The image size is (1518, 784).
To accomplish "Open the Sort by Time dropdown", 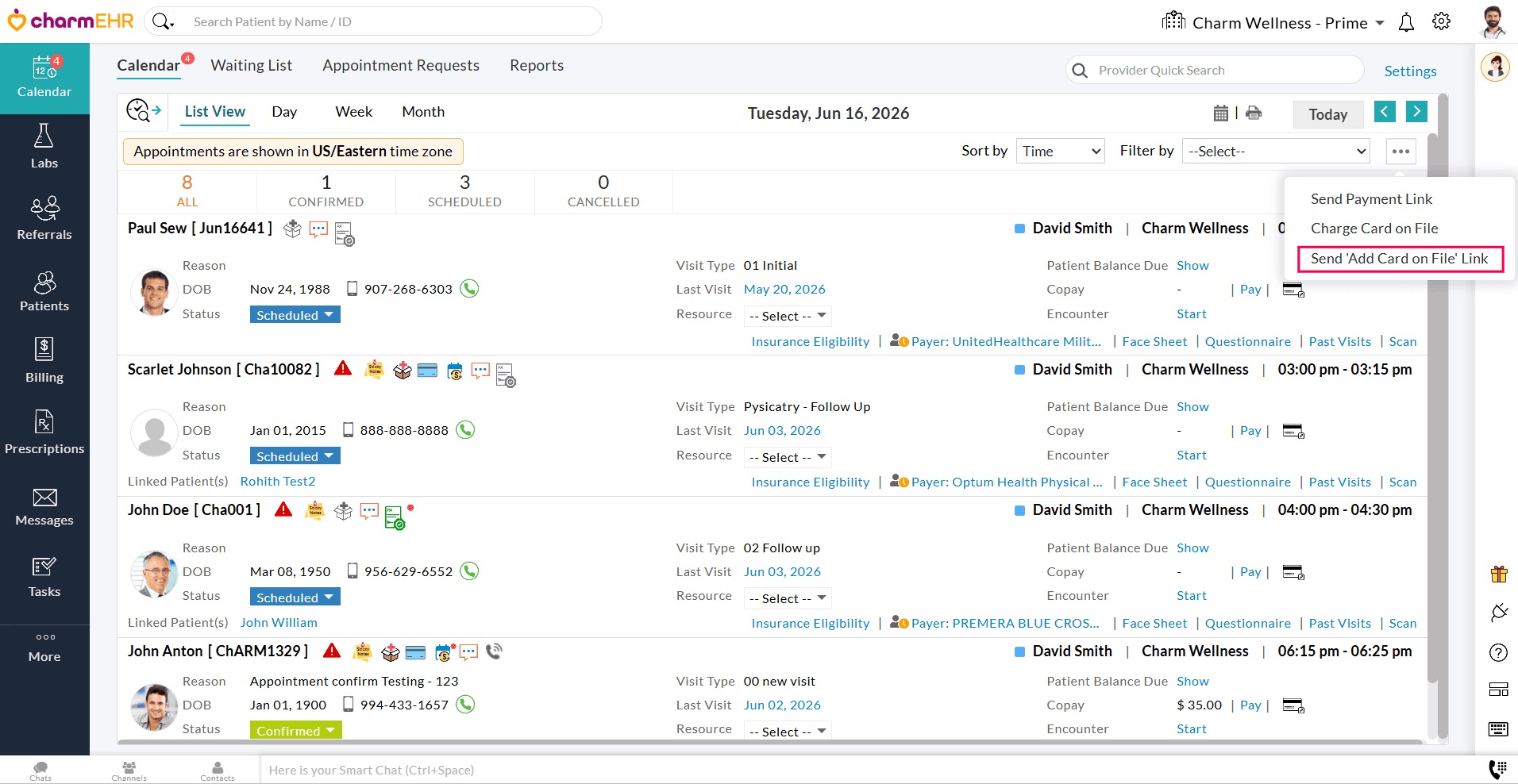I will [1060, 151].
